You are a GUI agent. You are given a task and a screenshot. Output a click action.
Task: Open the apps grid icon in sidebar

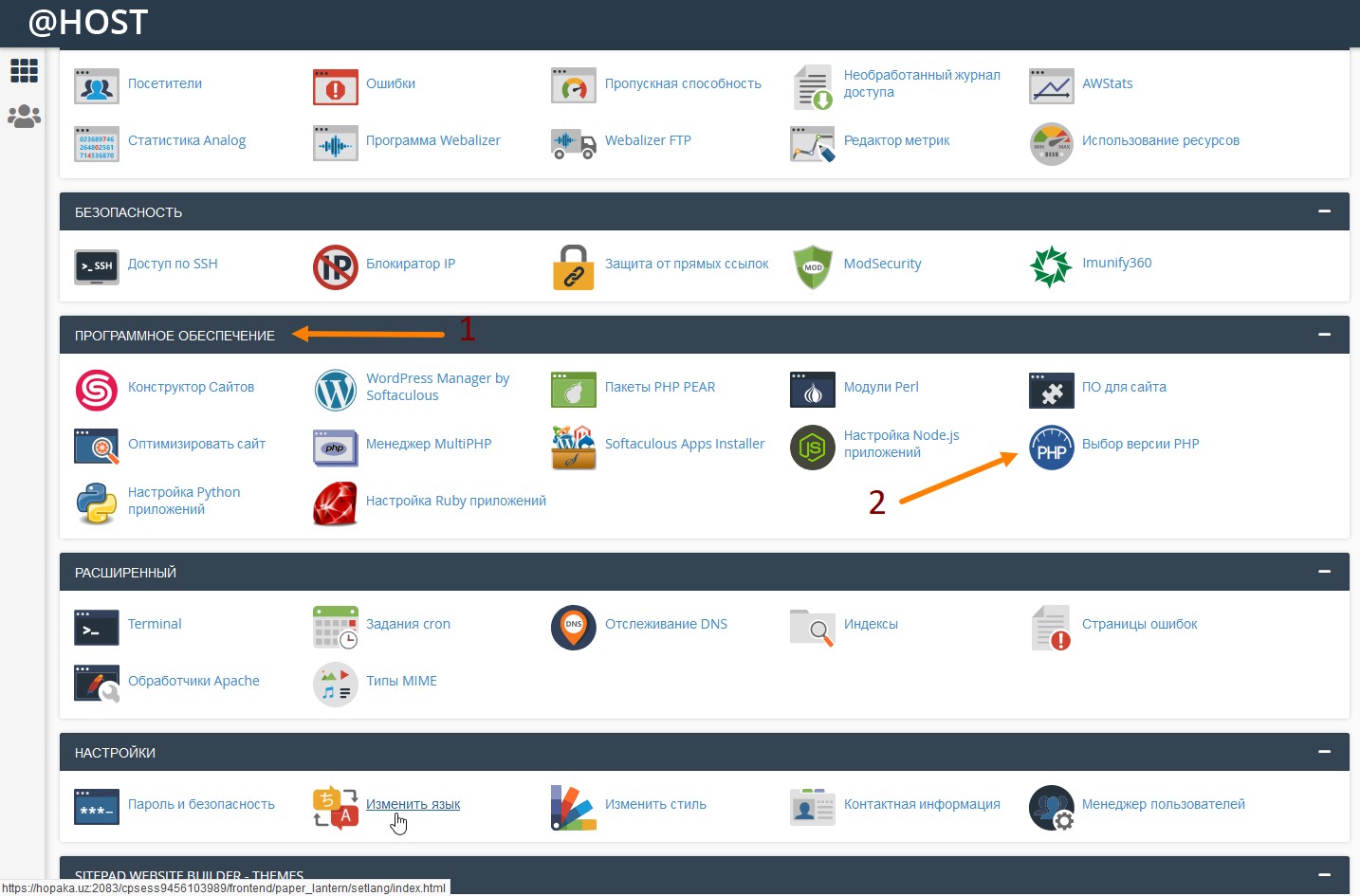tap(24, 71)
